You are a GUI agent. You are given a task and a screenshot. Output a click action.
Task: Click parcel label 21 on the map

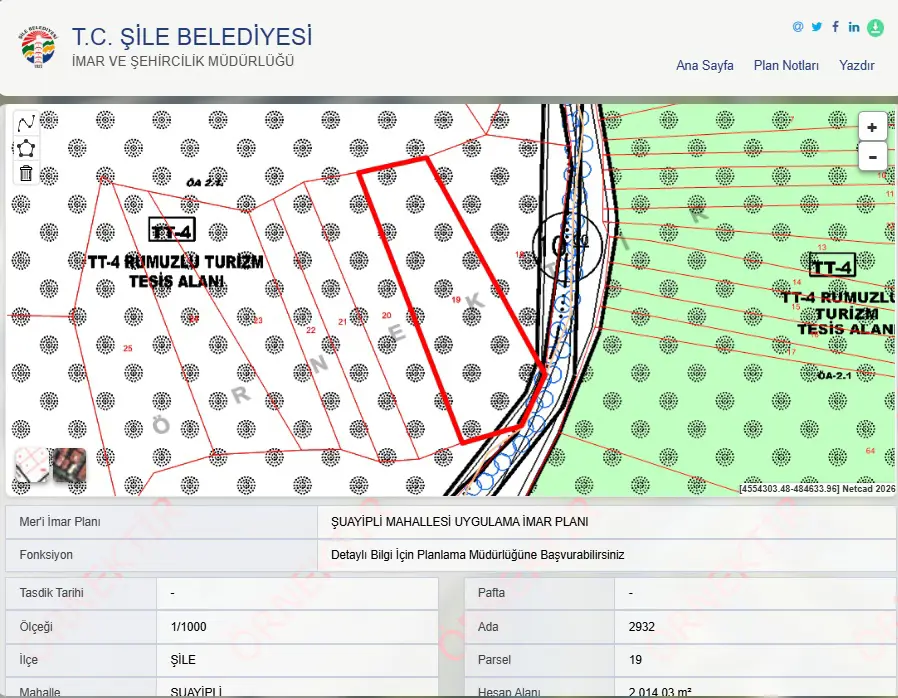(342, 322)
